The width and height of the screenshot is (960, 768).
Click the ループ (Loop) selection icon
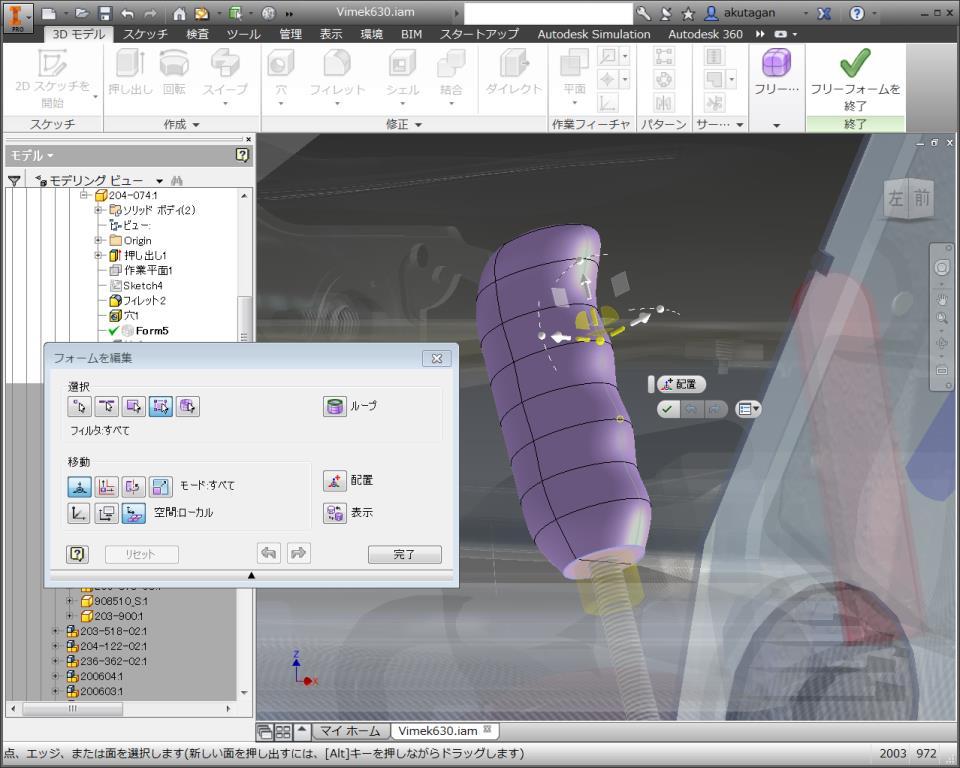[x=335, y=406]
